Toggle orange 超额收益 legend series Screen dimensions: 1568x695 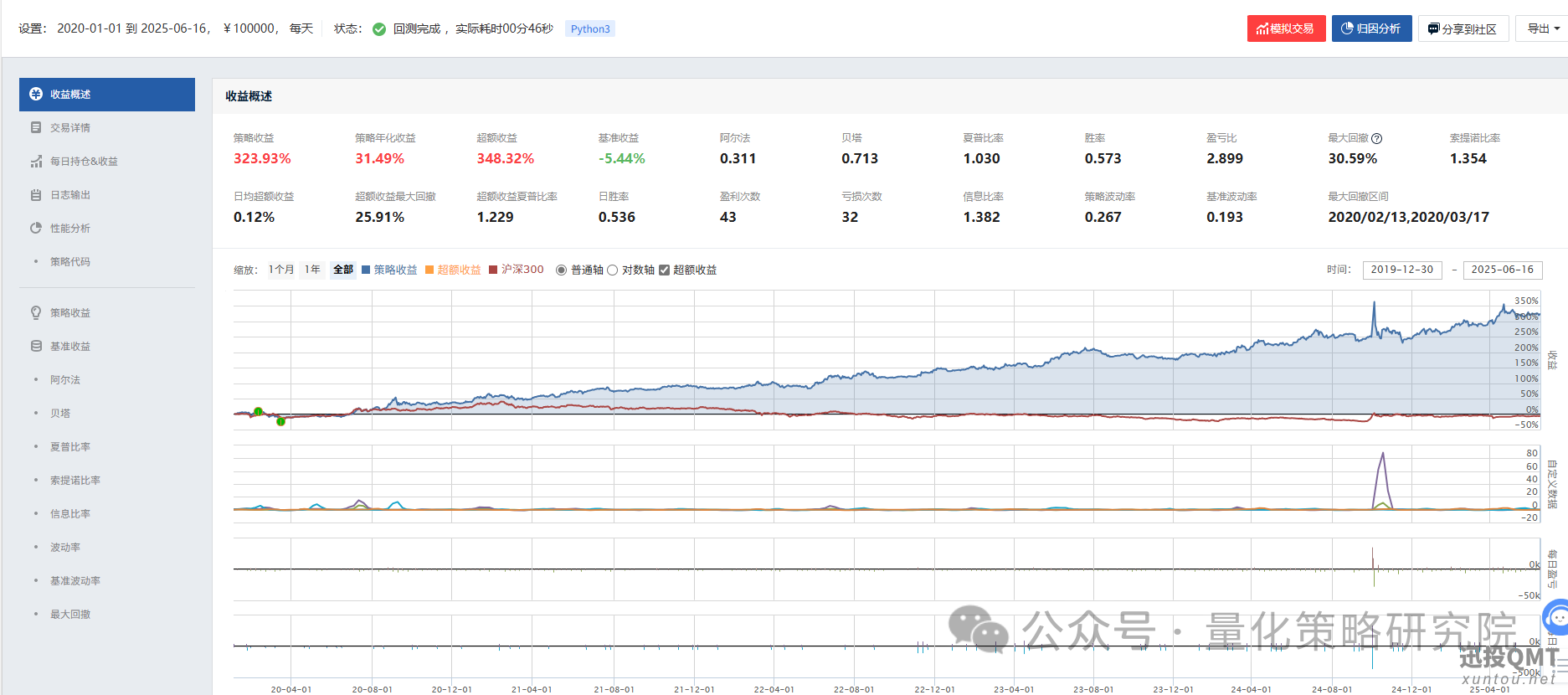[x=453, y=270]
